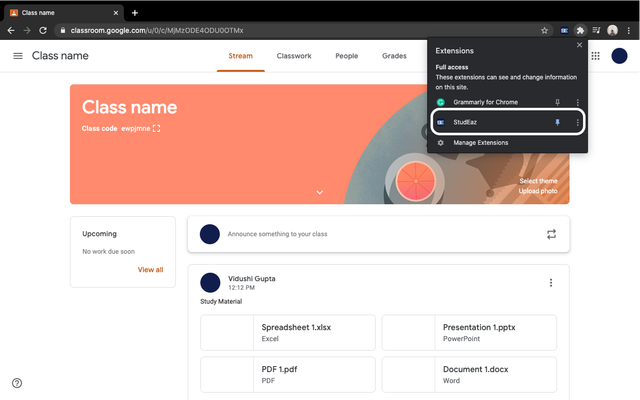Go back using the browser back arrow

11,31
